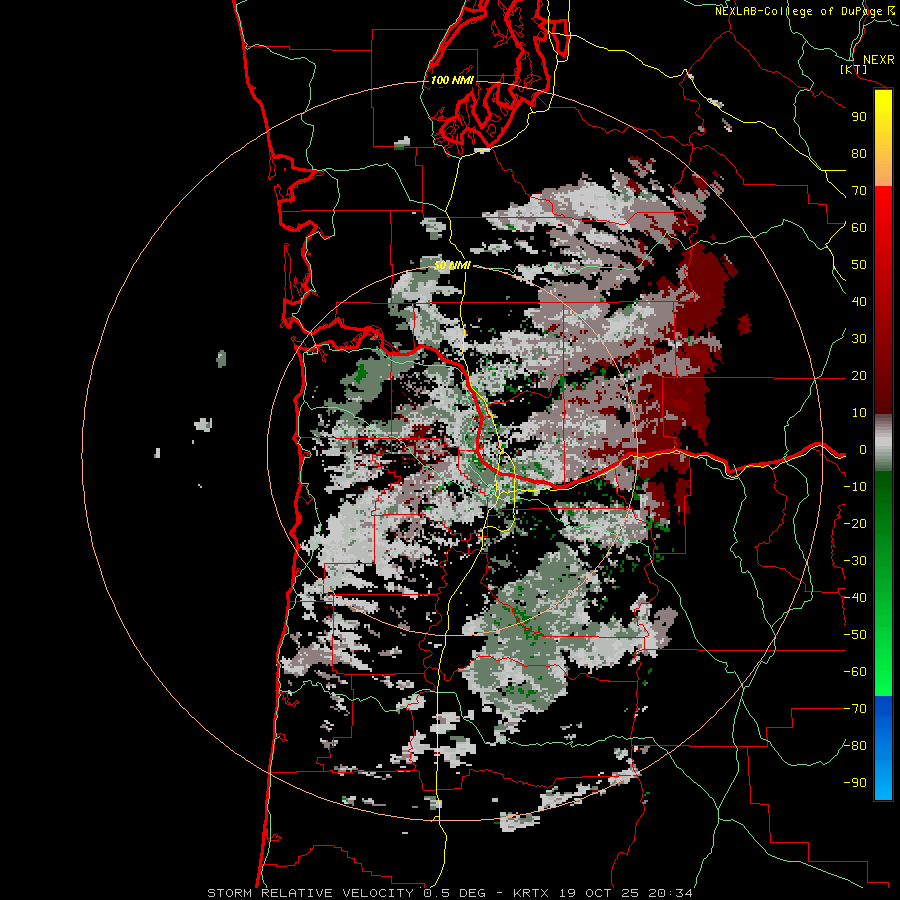
Task: Click the -20 value on the velocity scale
Action: 855,523
